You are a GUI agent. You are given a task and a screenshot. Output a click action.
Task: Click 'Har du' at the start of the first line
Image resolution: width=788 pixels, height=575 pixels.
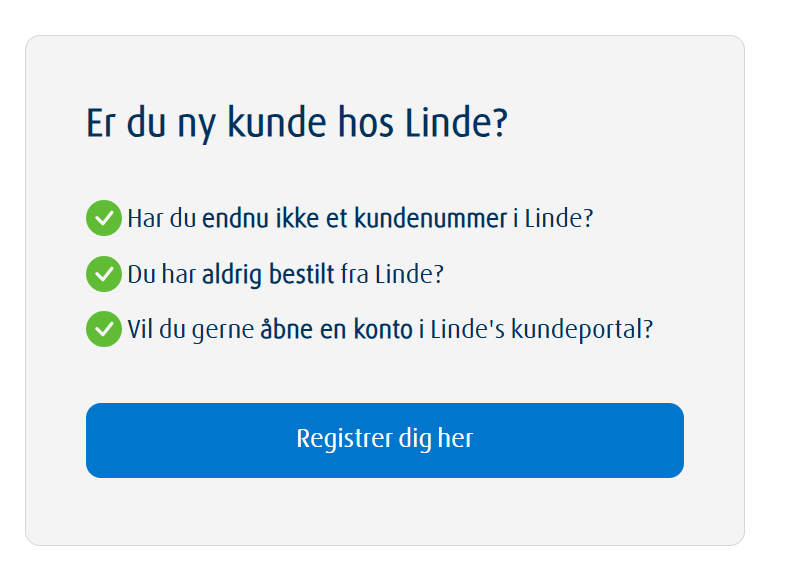161,218
